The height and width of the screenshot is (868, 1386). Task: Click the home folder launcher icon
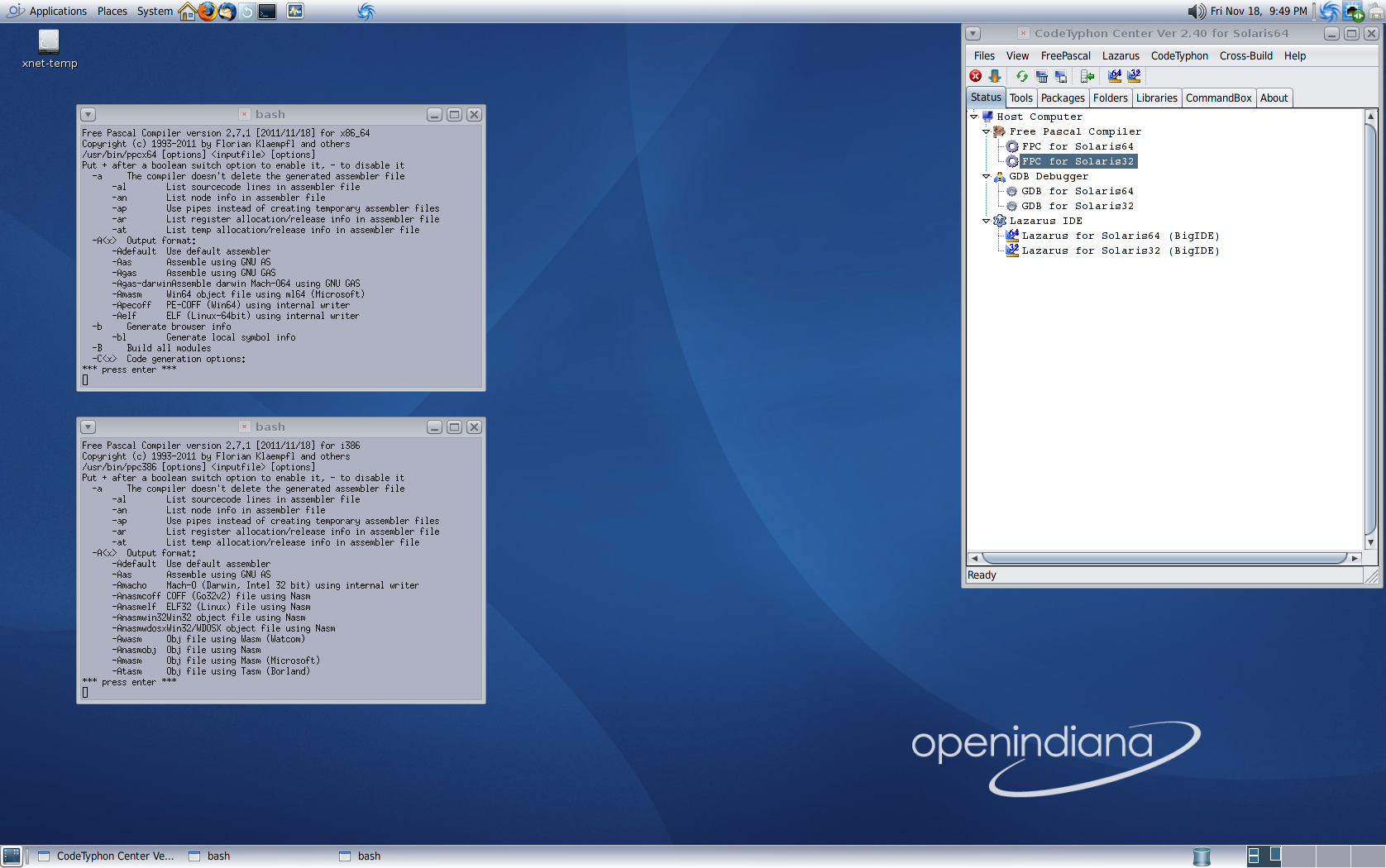pyautogui.click(x=188, y=11)
